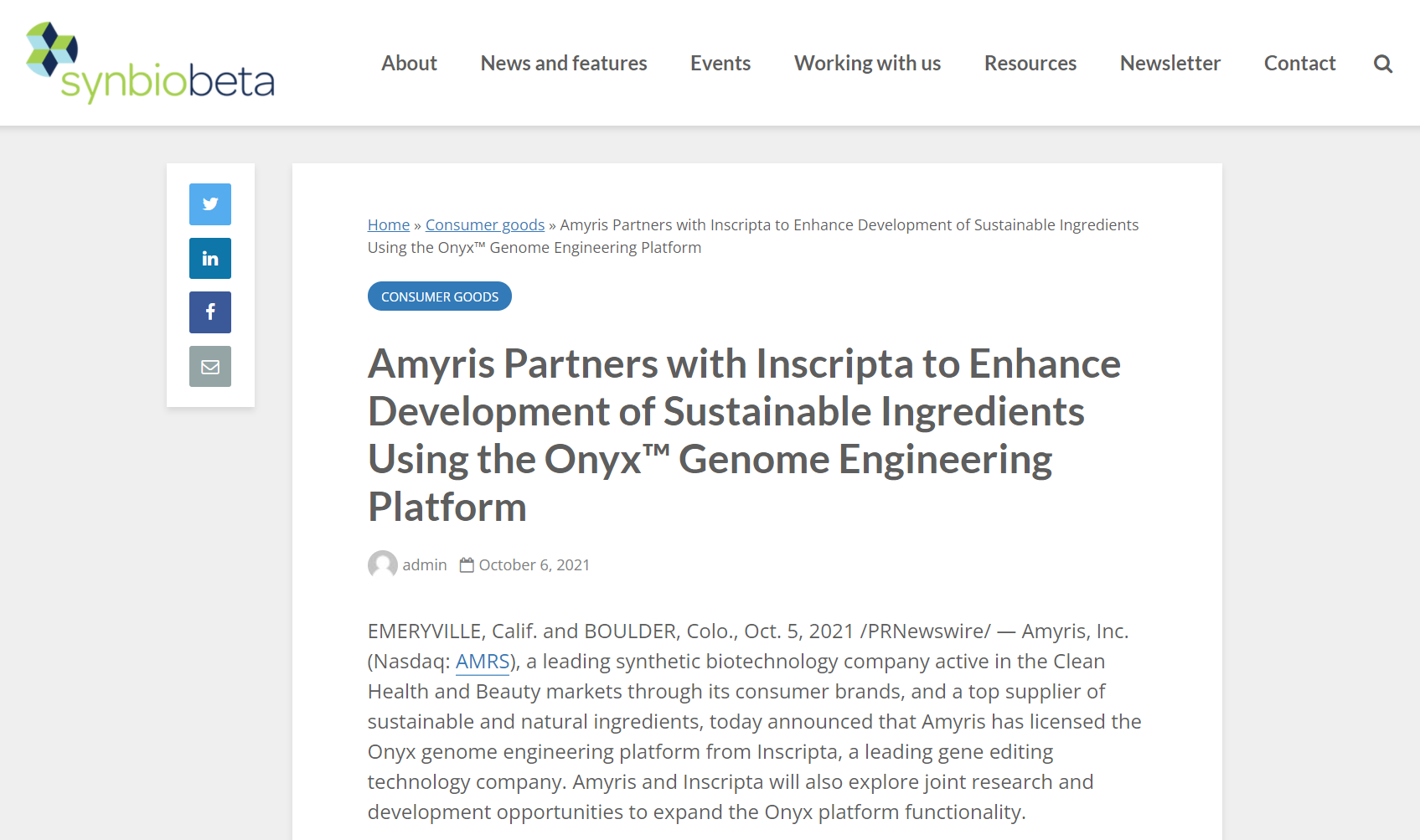Click the Home breadcrumb link
The height and width of the screenshot is (840, 1420).
[x=389, y=224]
